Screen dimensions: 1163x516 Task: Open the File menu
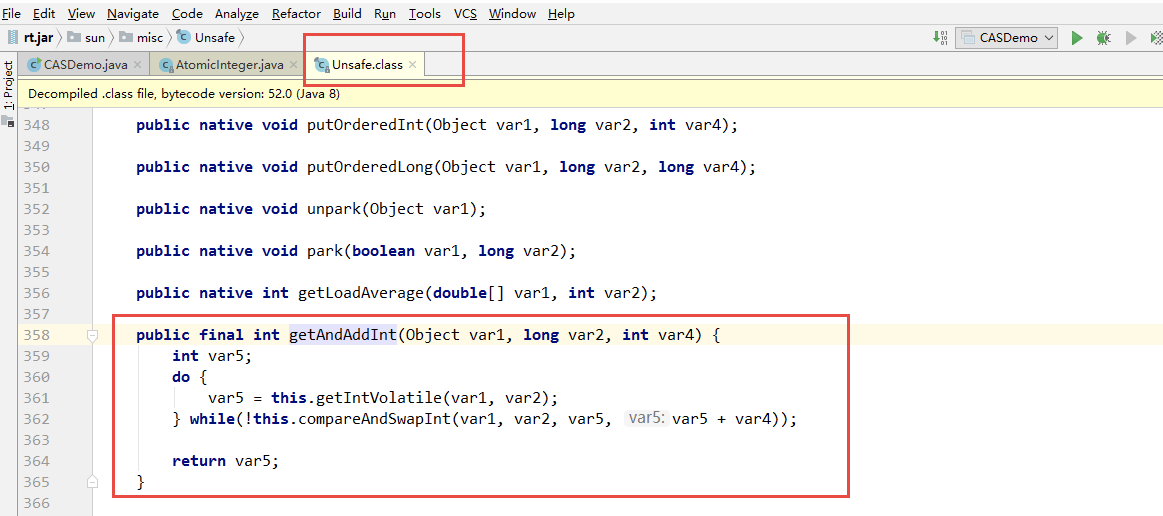tap(11, 13)
